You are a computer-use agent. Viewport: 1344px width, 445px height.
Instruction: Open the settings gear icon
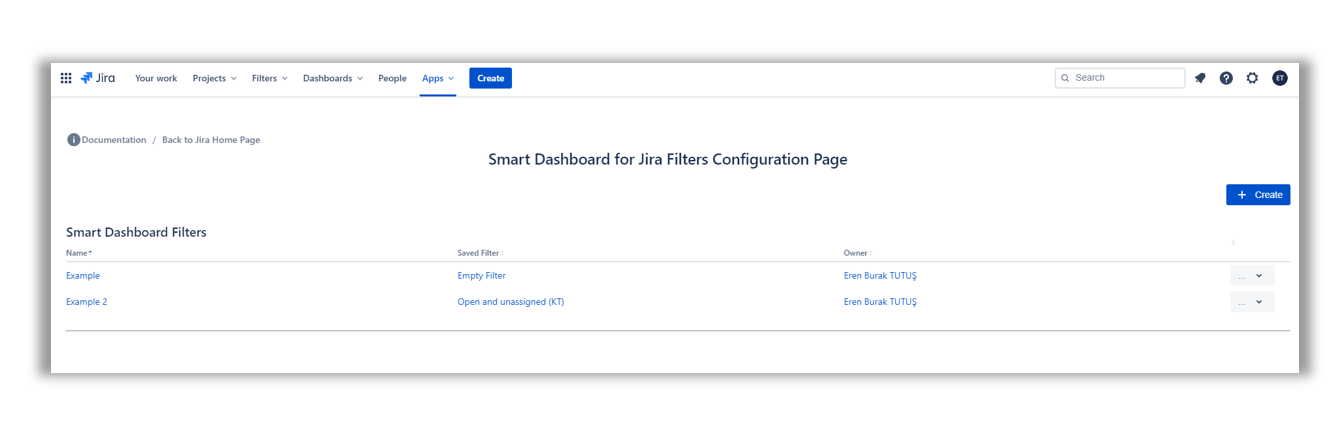click(x=1252, y=78)
